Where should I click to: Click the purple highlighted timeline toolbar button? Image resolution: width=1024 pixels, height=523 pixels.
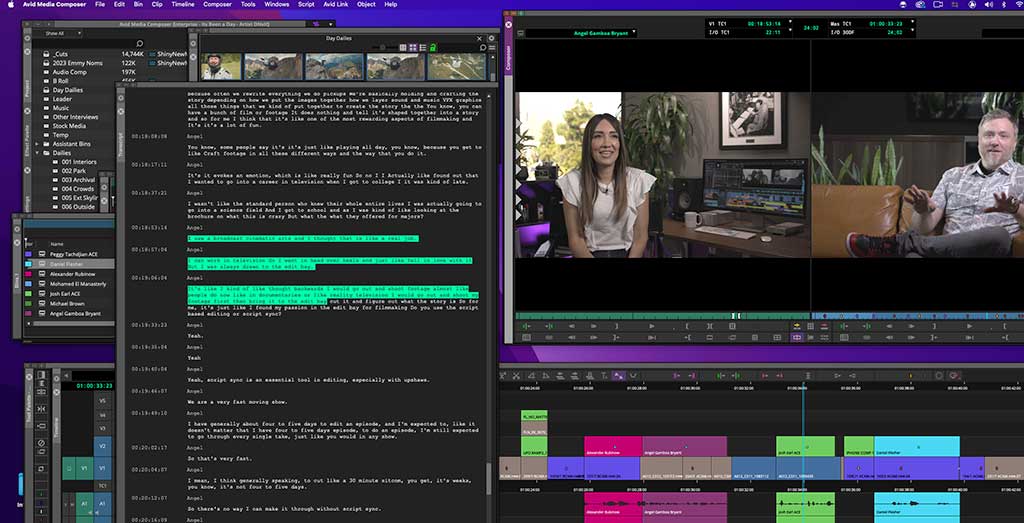618,376
